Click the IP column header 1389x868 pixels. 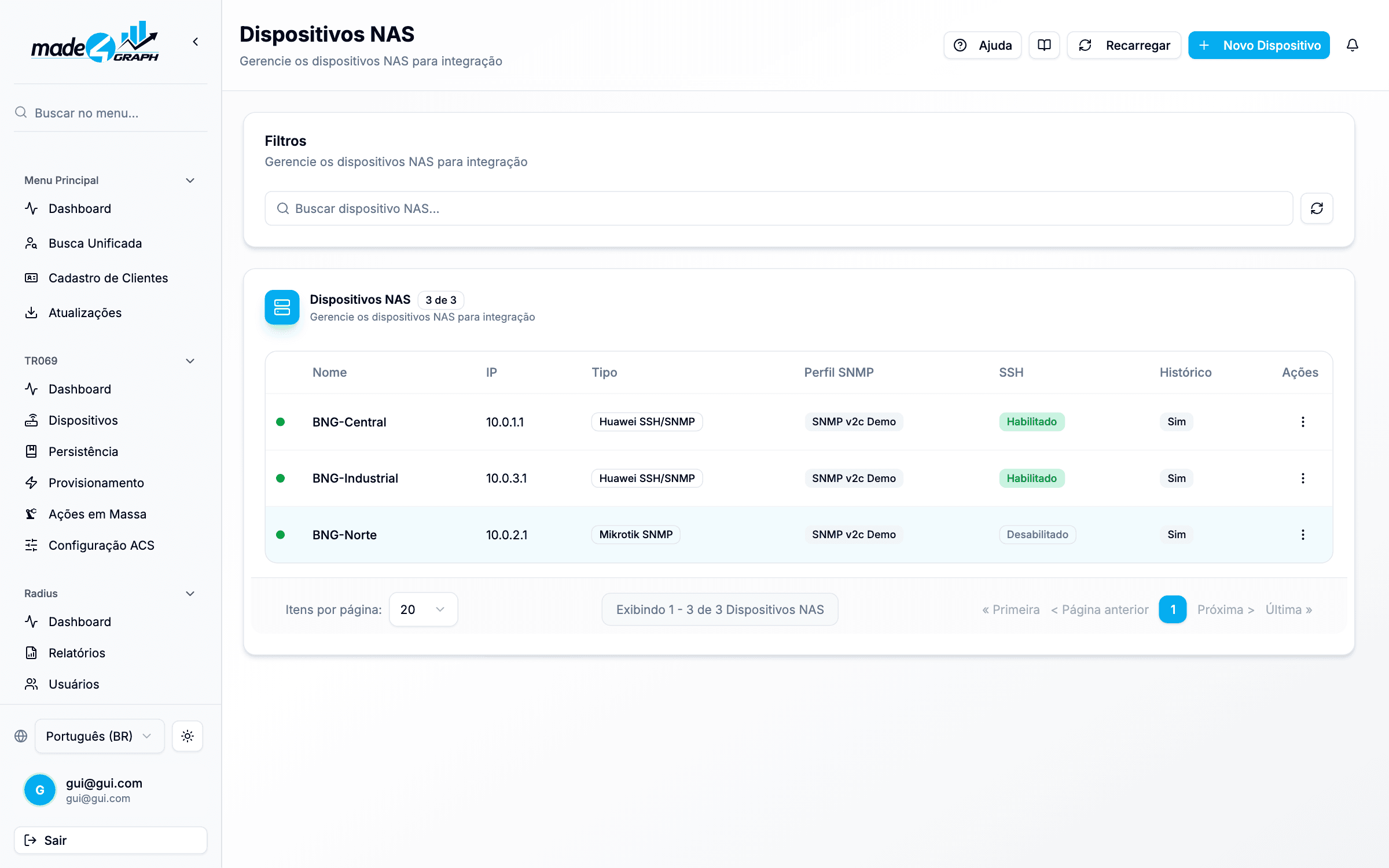[x=491, y=372]
